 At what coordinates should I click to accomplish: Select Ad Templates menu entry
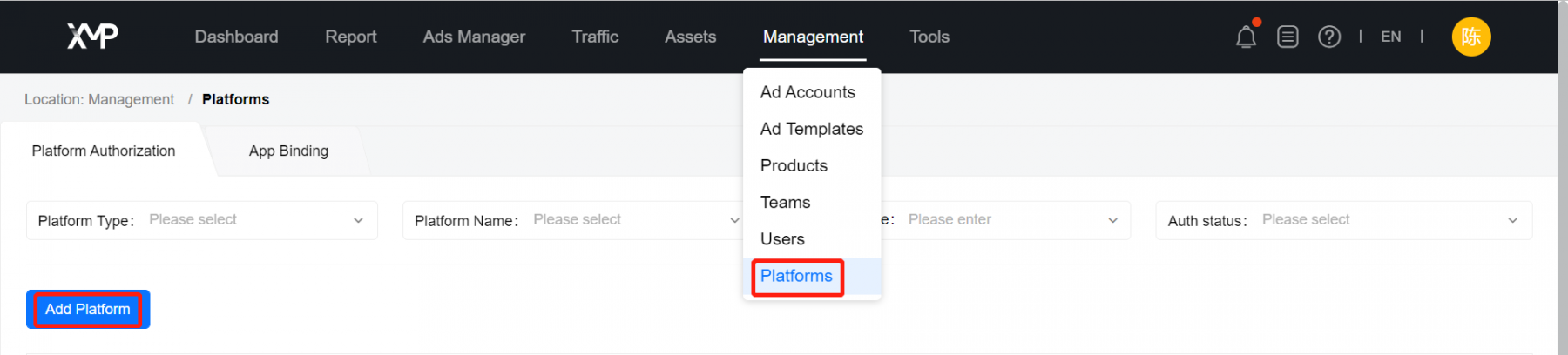812,129
